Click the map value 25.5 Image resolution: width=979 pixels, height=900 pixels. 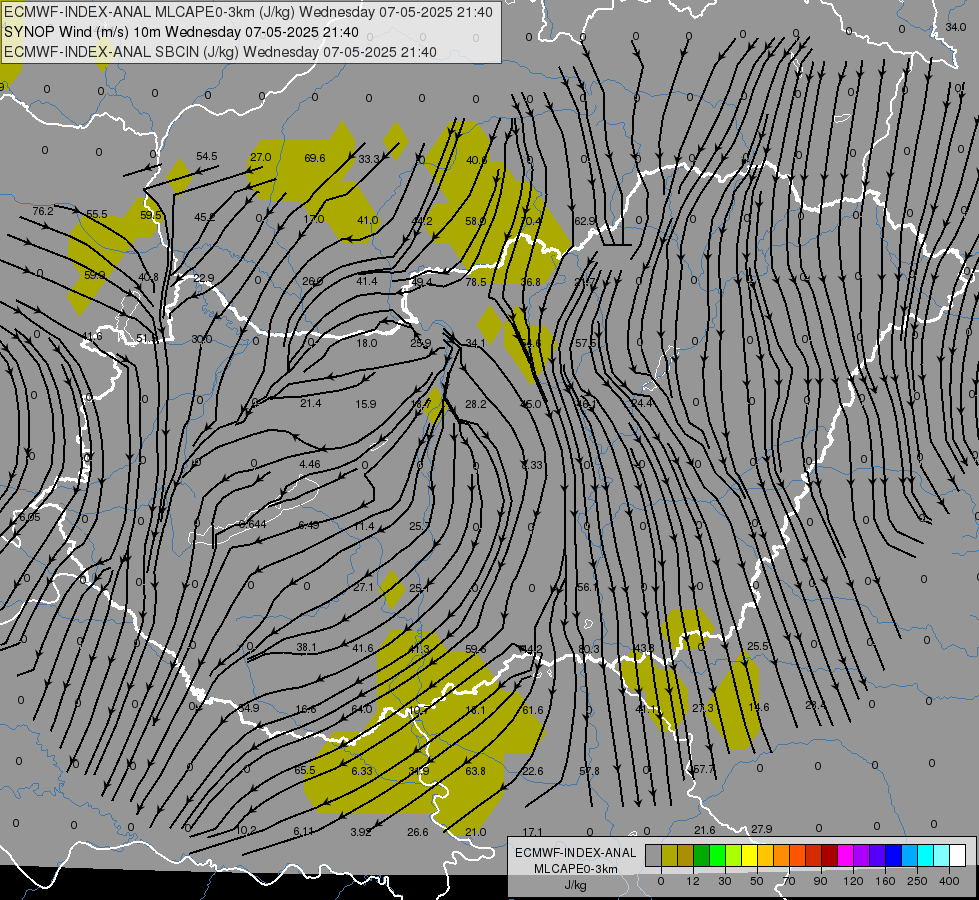(758, 646)
